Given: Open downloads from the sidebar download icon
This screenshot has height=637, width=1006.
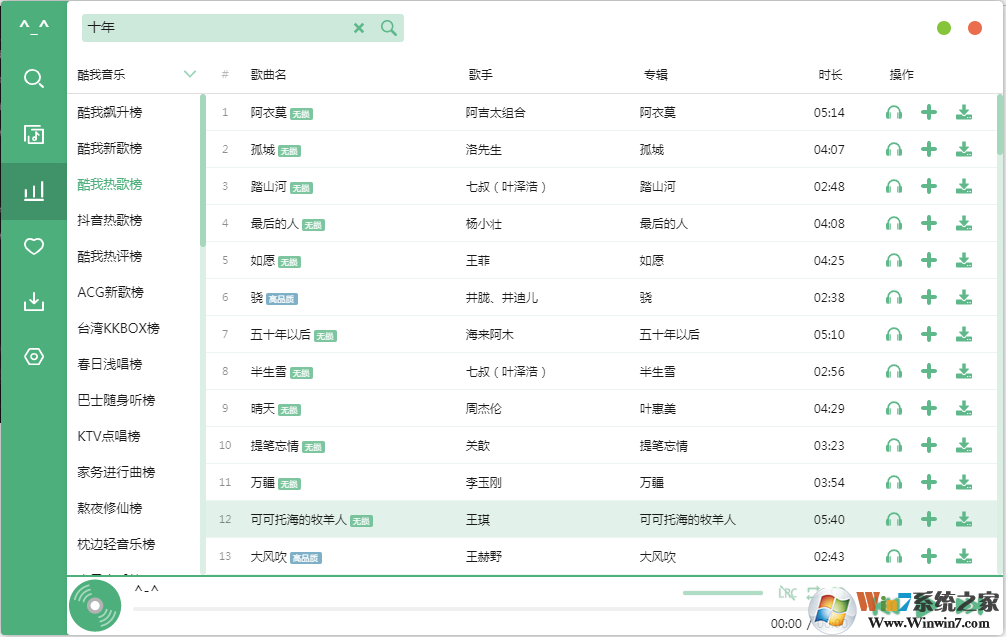Looking at the screenshot, I should (x=33, y=300).
